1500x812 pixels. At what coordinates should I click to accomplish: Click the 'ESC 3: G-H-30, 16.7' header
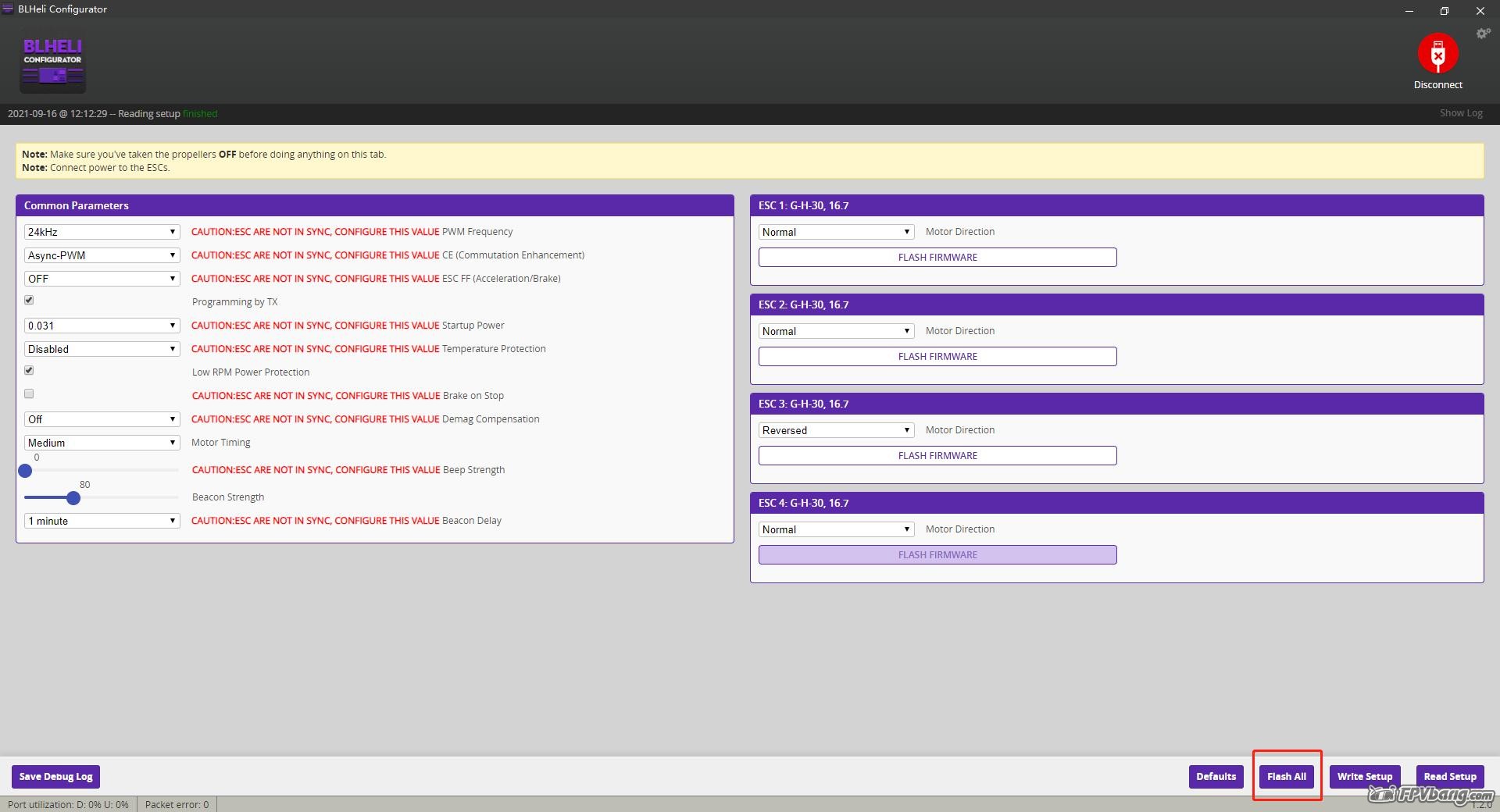(x=1116, y=404)
